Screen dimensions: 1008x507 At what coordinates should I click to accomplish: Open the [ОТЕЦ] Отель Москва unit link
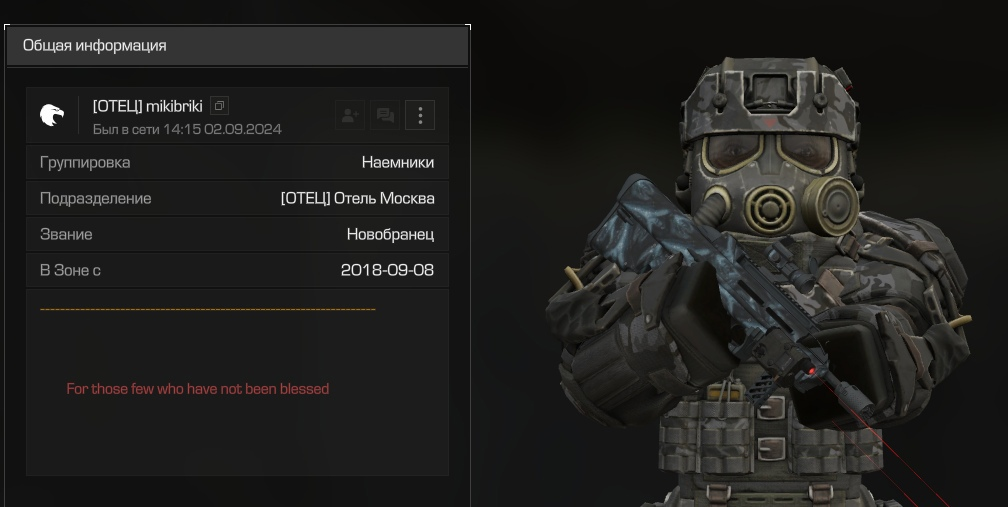click(x=357, y=198)
